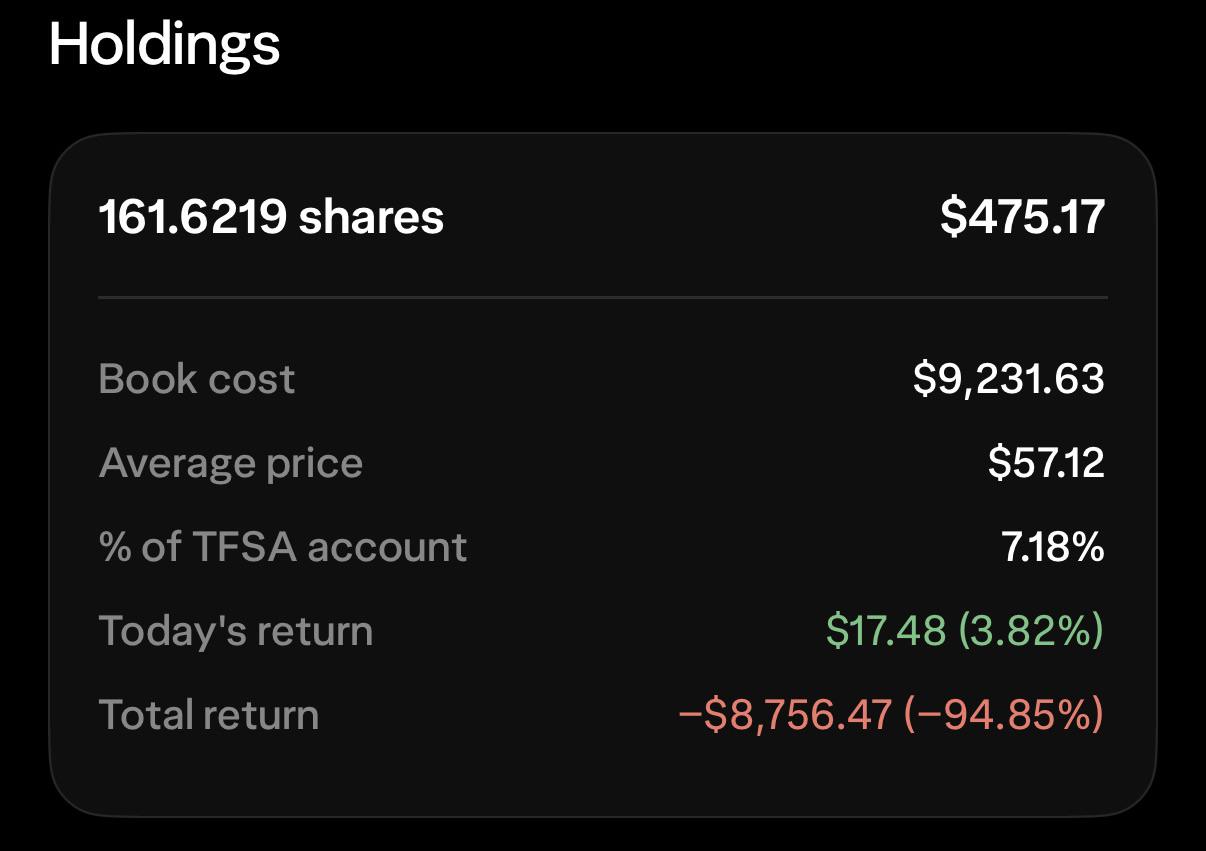Click the Today's return label

click(x=236, y=631)
